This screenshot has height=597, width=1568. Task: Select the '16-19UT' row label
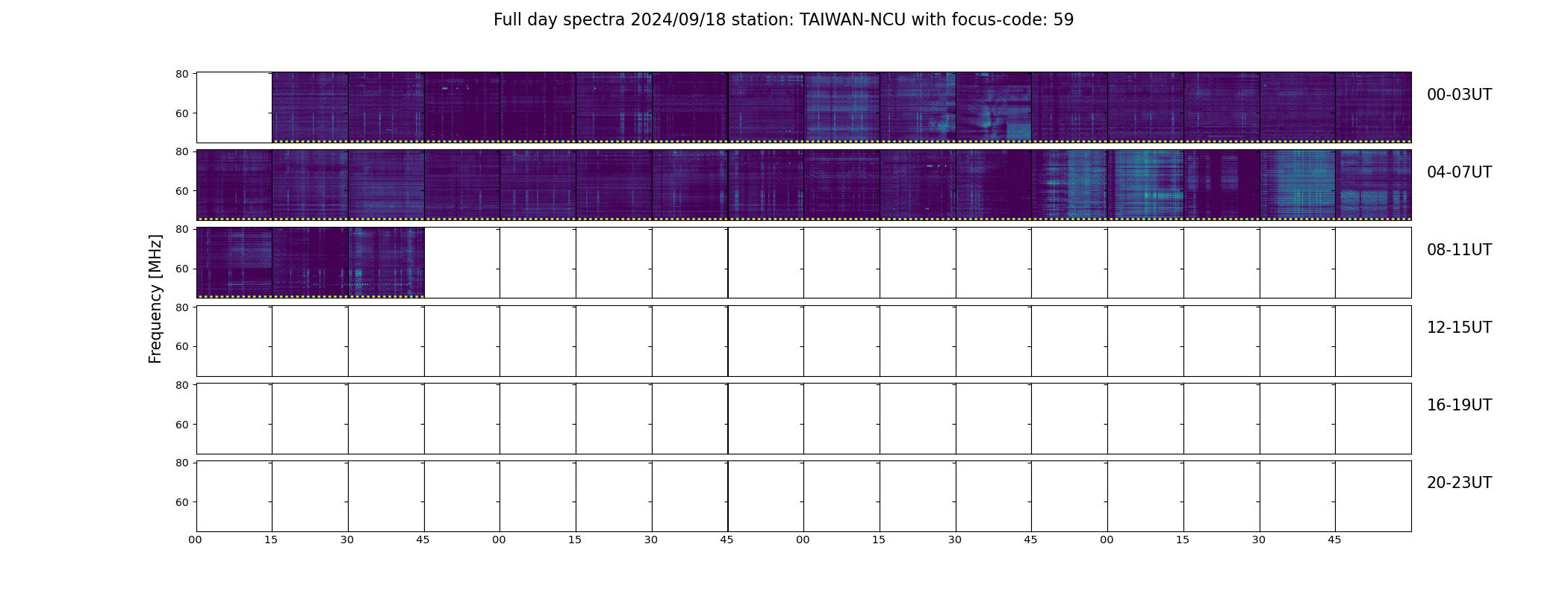1459,405
